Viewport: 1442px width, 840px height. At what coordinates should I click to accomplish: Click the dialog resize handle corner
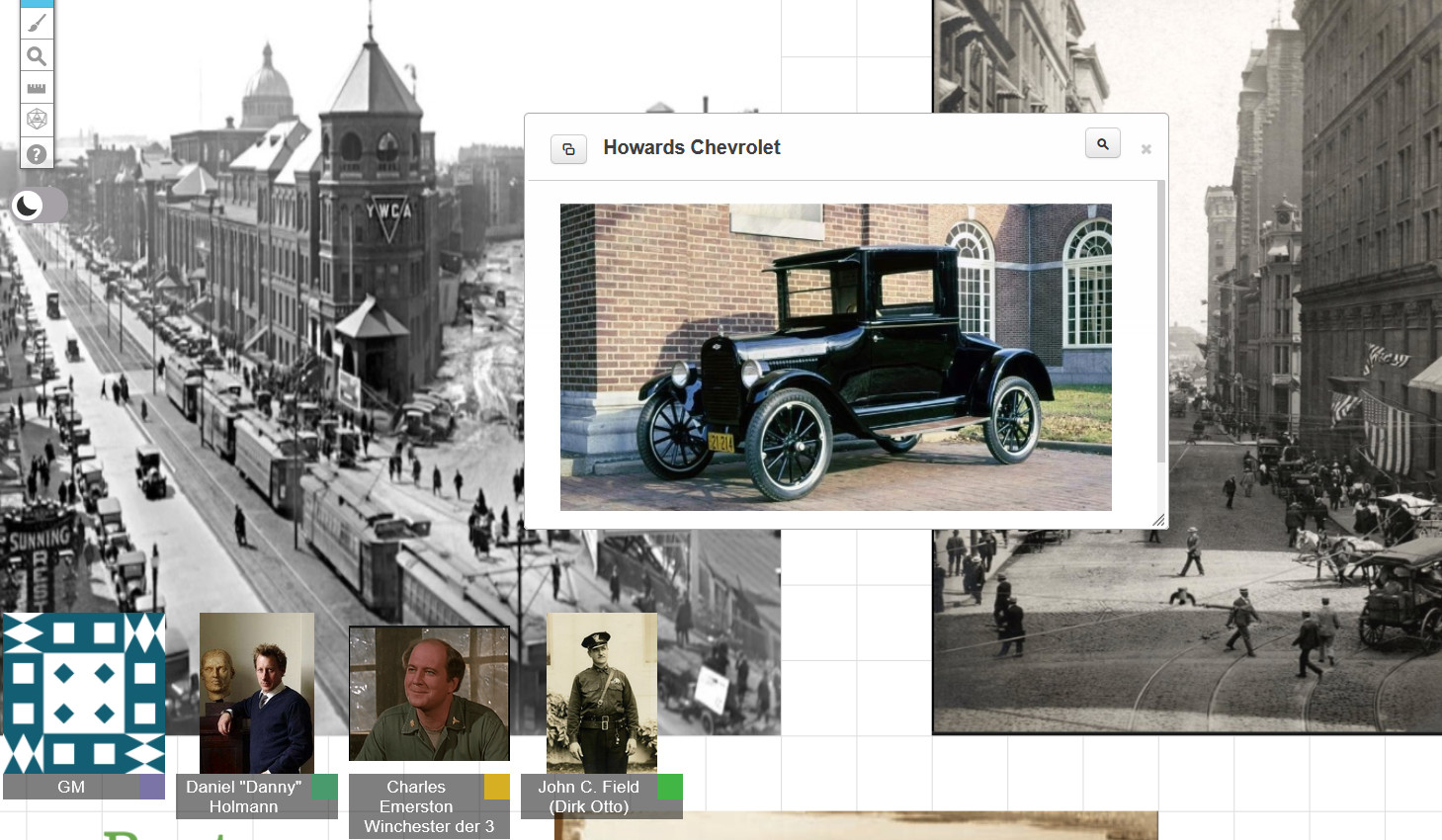coord(1158,520)
